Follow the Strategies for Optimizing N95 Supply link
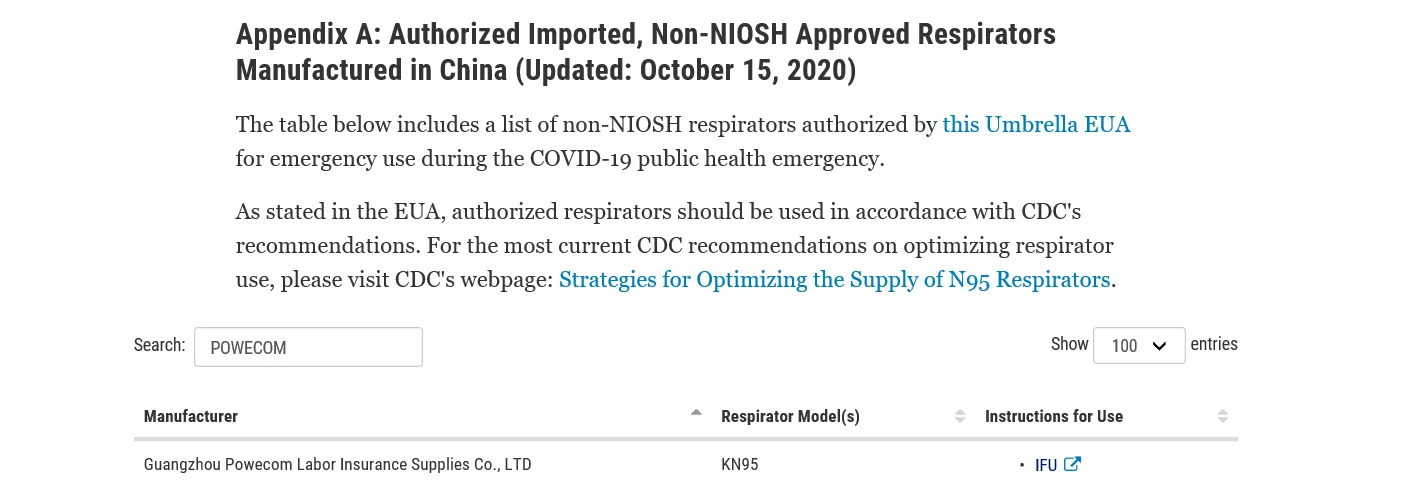Viewport: 1422px width, 502px height. [834, 279]
